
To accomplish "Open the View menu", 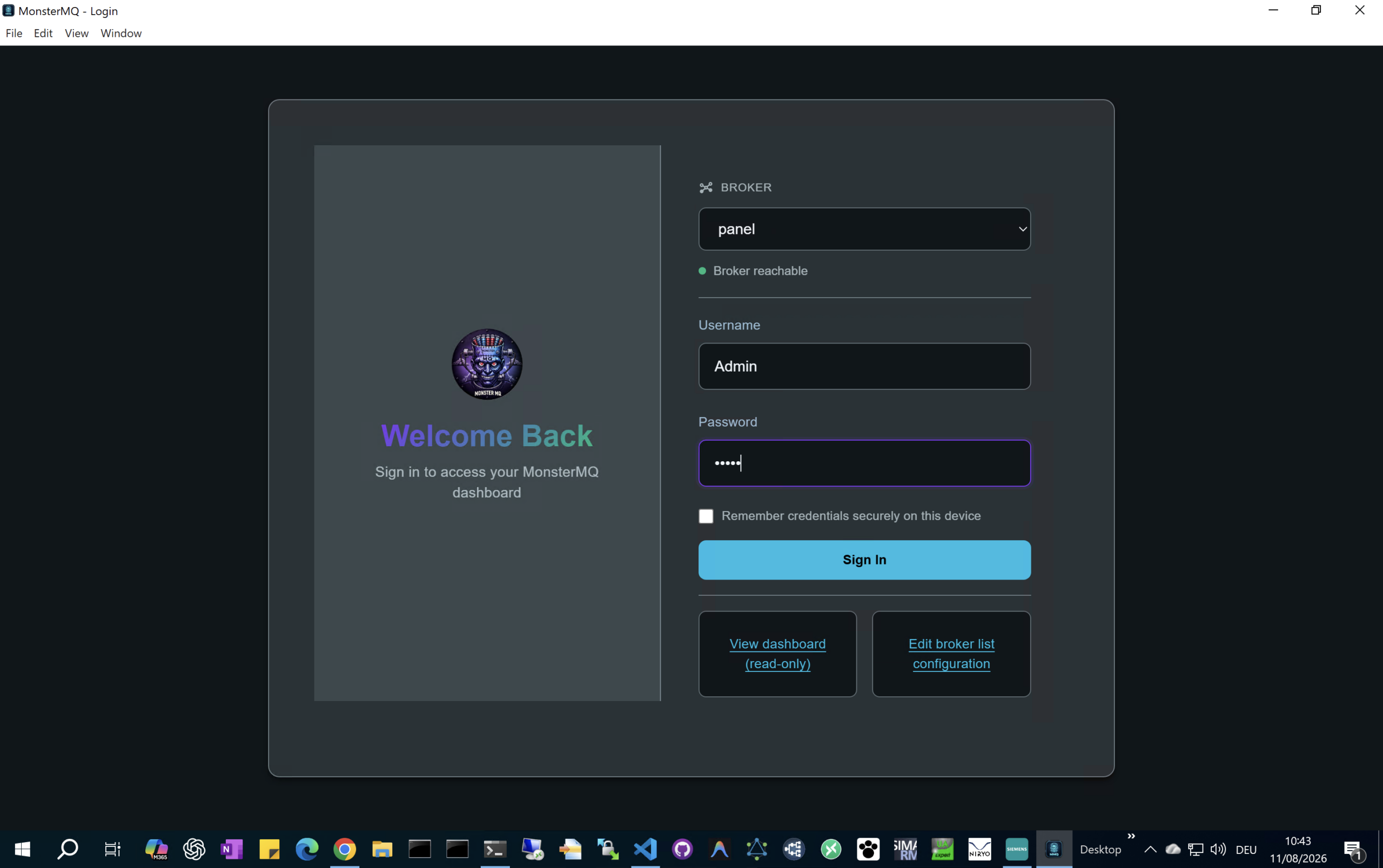I will [76, 33].
